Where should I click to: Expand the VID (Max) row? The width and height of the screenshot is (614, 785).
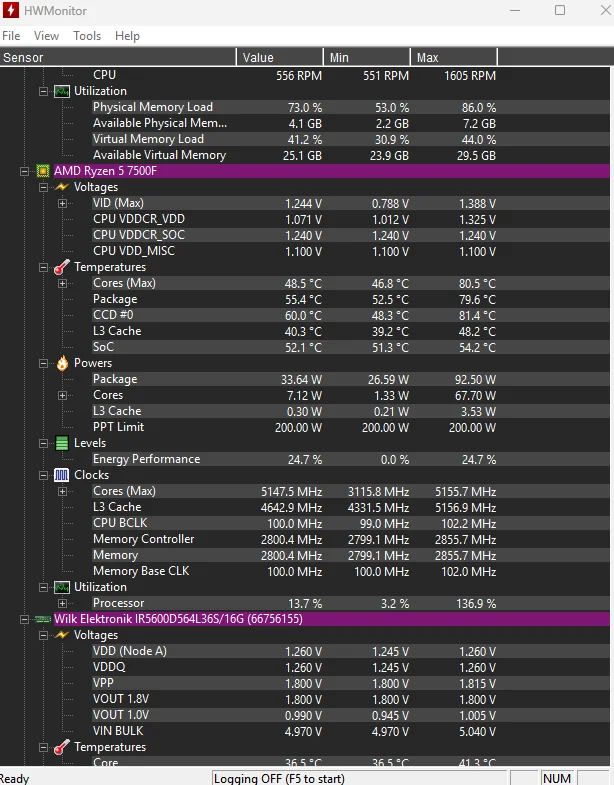[62, 203]
